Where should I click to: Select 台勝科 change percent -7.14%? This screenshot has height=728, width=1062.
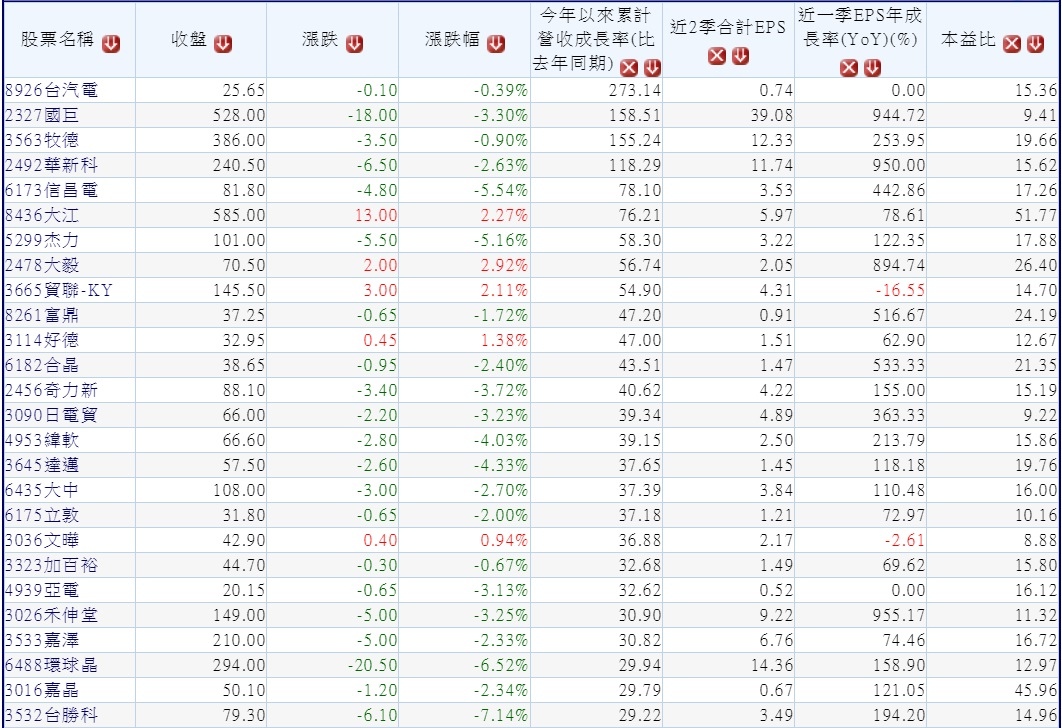[x=501, y=716]
